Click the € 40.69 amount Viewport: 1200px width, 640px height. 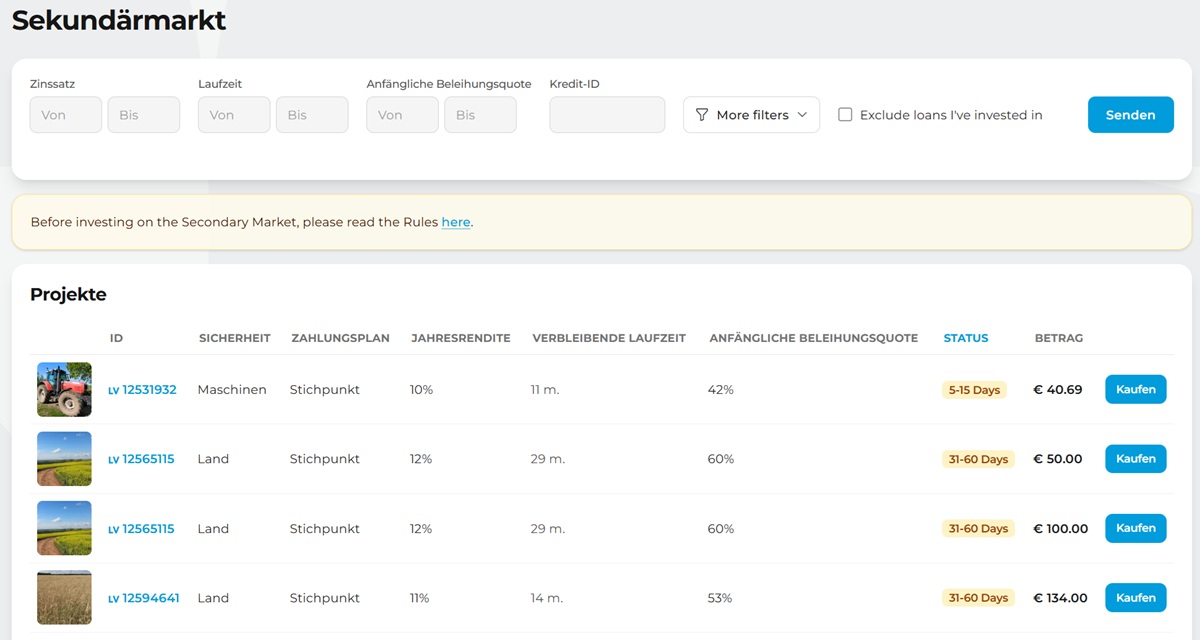[x=1058, y=390]
